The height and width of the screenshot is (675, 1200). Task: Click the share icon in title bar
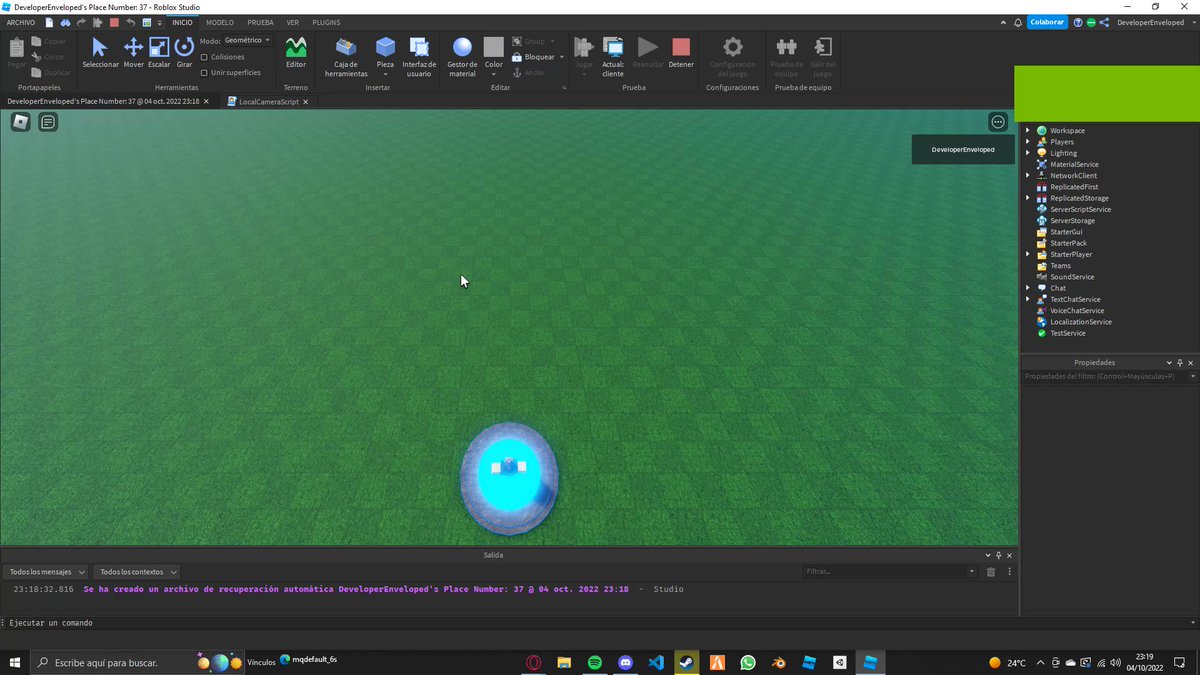pyautogui.click(x=1103, y=22)
